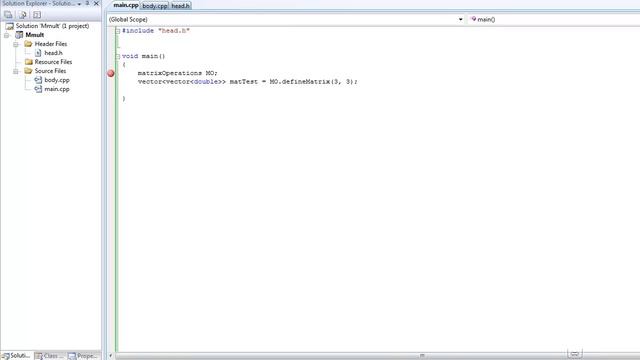Screen dimensions: 640x360
Task: Switch to the Property Manager bottom tab
Action: (84, 356)
